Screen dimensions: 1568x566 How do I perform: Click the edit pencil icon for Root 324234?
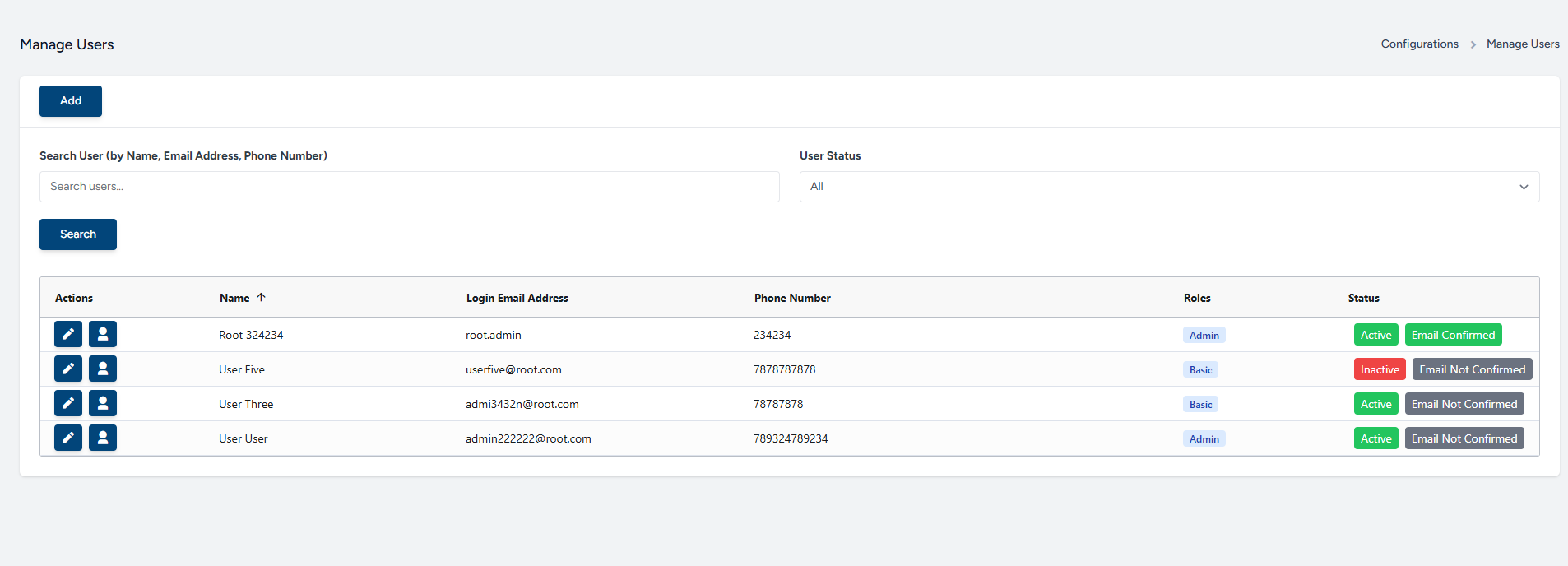(x=68, y=334)
